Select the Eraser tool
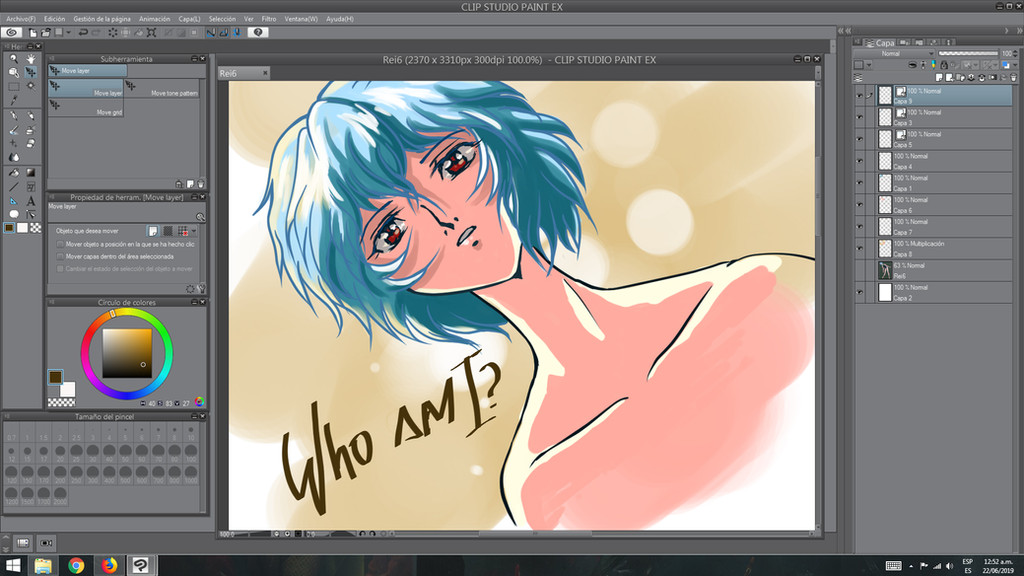Screen dimensions: 1024x576 (31, 144)
